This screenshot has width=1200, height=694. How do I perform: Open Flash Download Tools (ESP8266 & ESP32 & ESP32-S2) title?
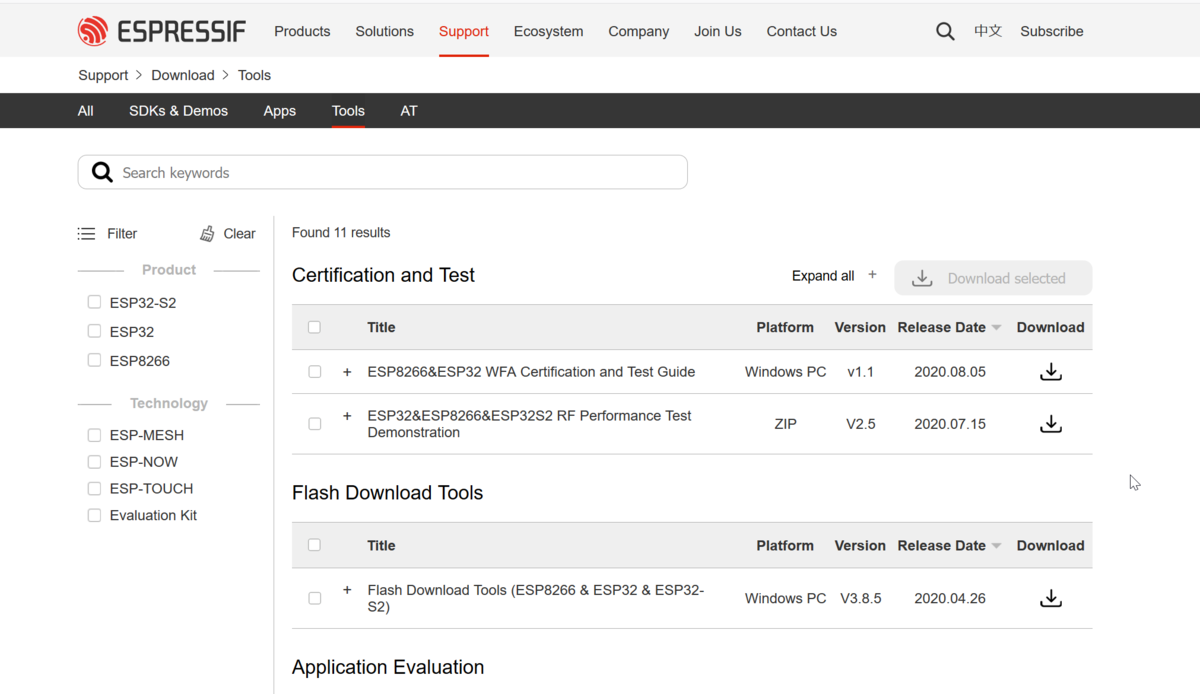tap(536, 598)
